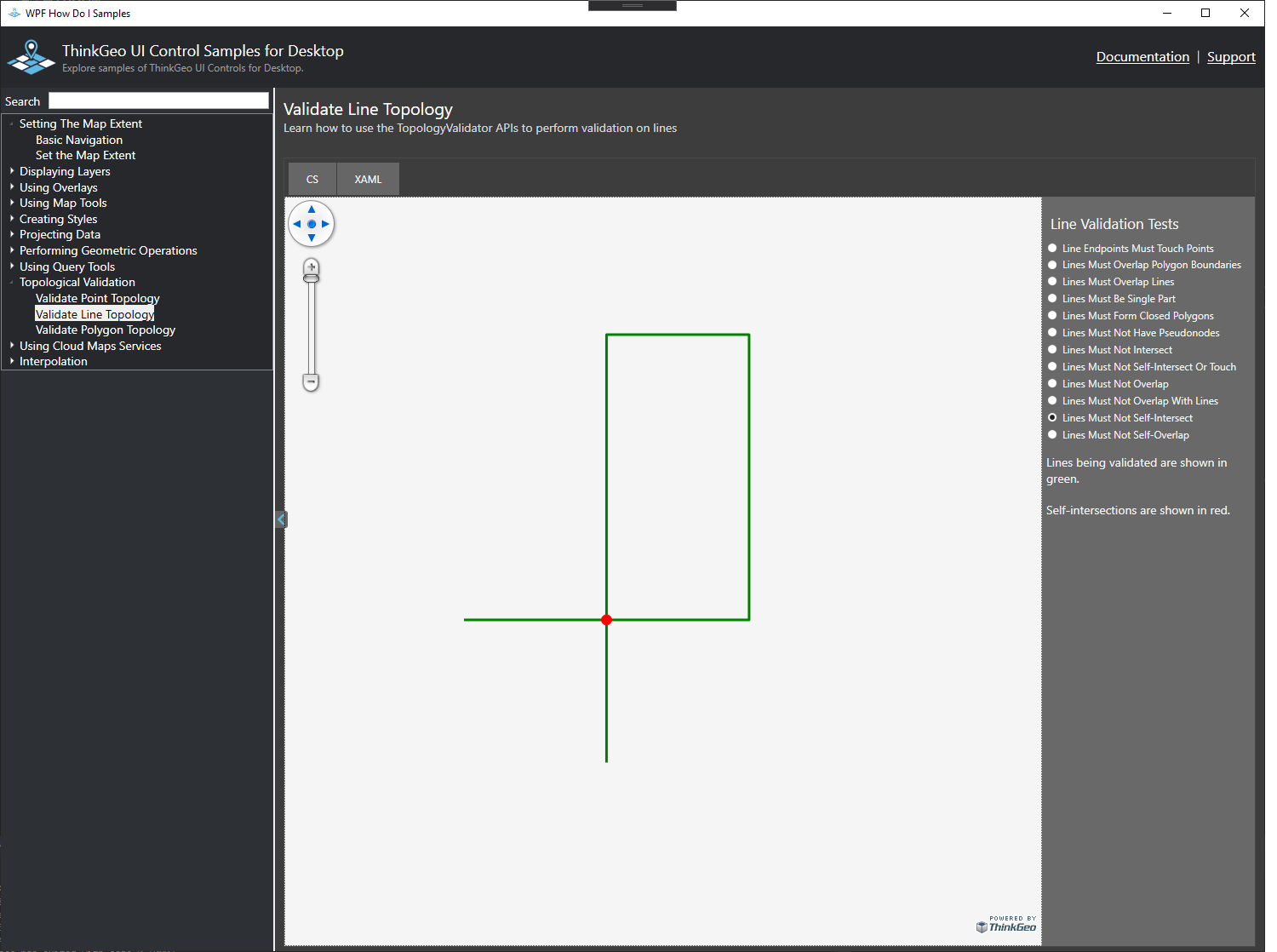Click the Validate Line Topology page title
Image resolution: width=1277 pixels, height=952 pixels.
pos(368,109)
